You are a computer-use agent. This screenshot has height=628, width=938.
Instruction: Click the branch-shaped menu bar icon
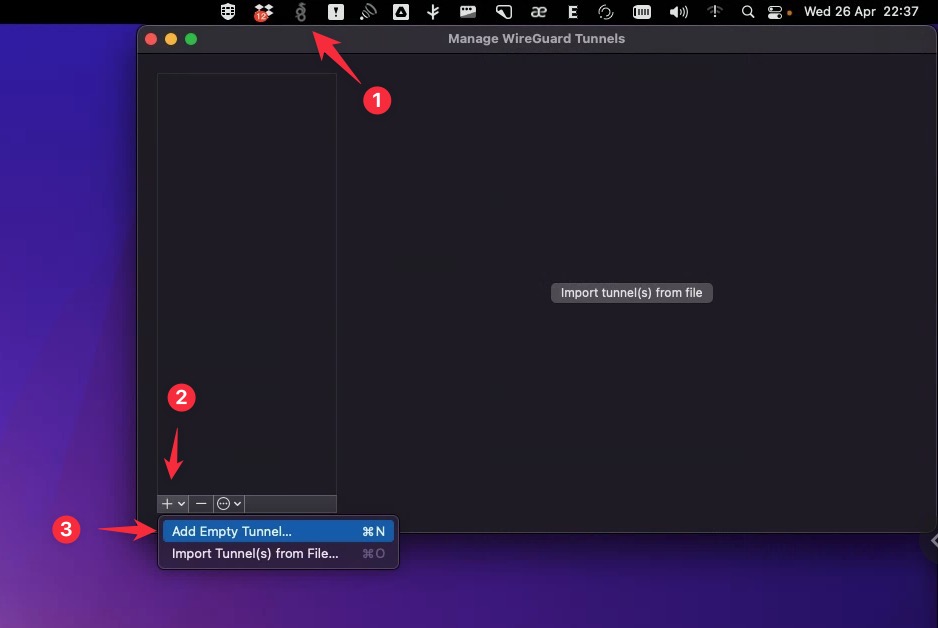pos(433,12)
